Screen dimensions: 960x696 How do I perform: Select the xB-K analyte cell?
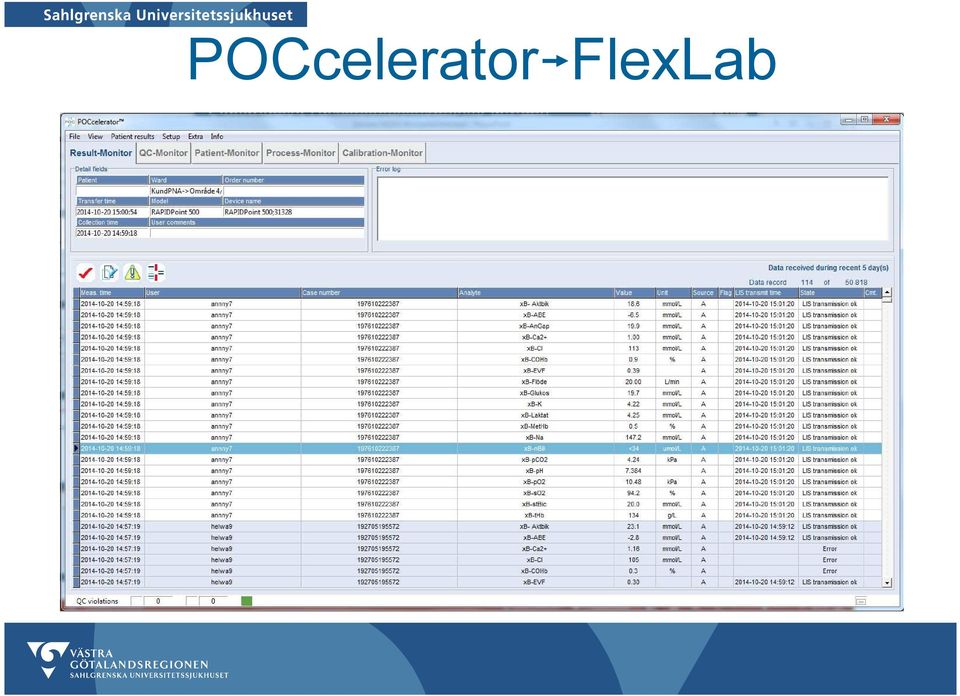tap(535, 404)
